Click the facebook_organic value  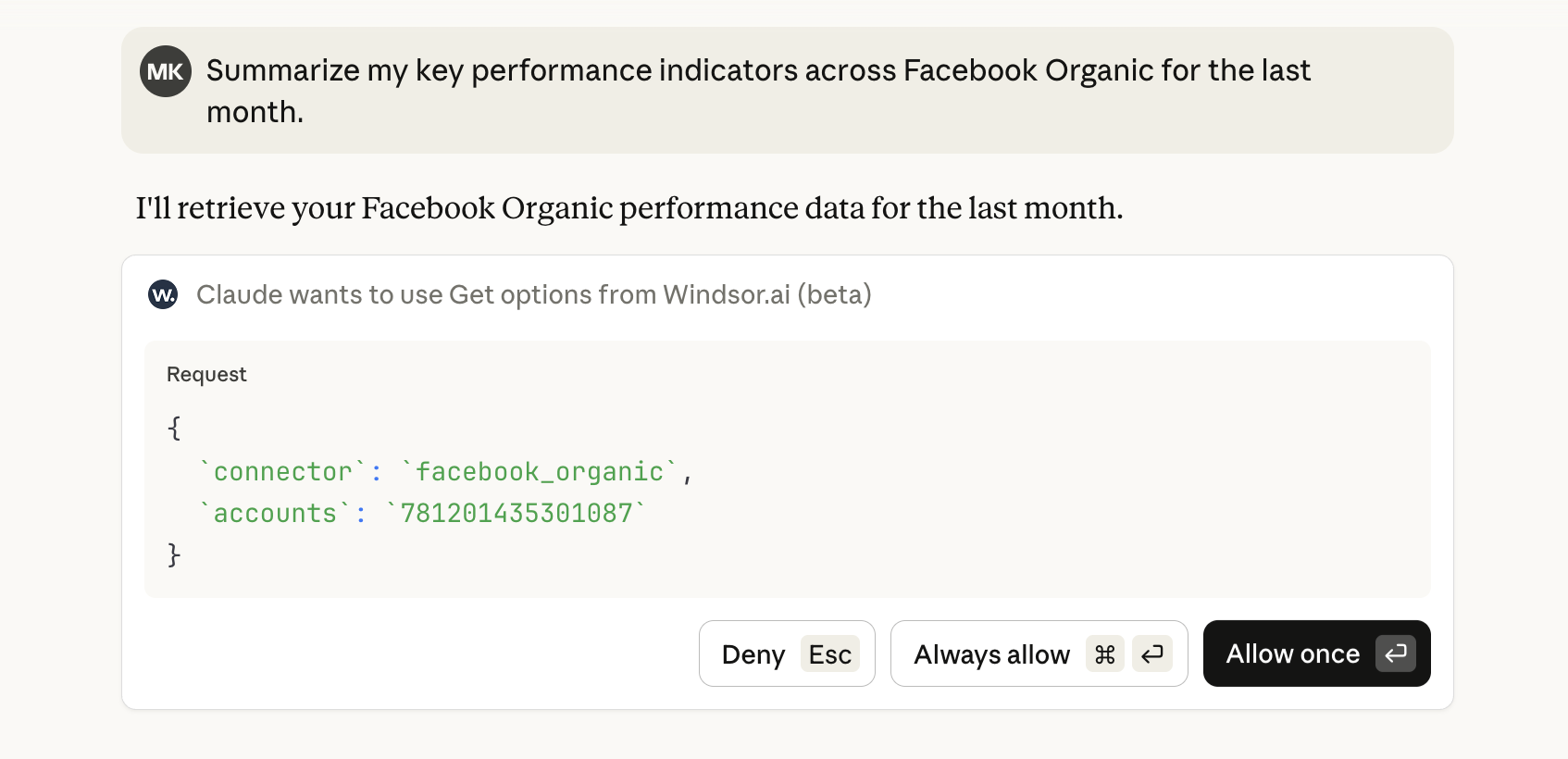click(x=540, y=472)
